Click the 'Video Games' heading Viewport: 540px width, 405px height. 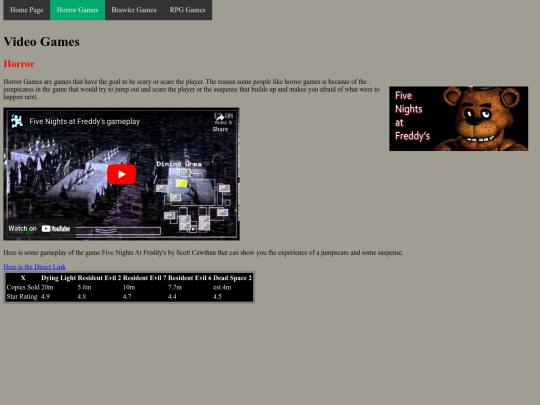coord(42,42)
